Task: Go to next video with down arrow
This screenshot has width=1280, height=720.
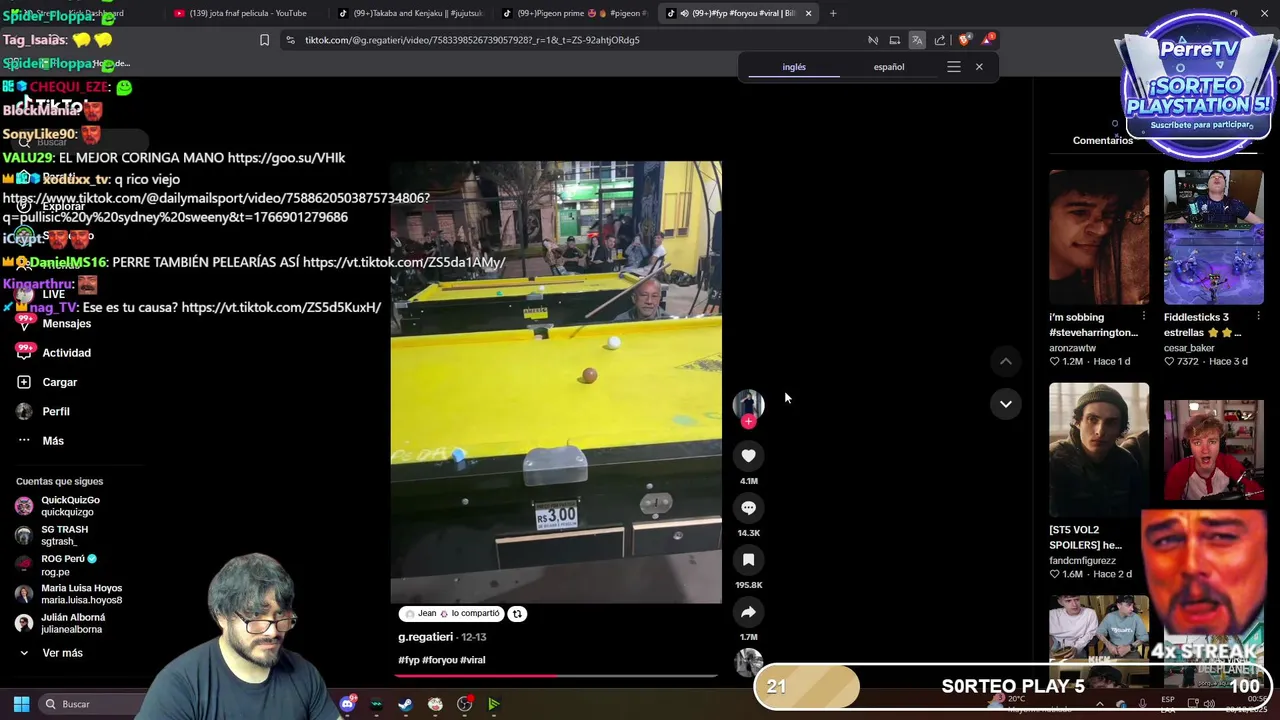Action: coord(1006,404)
